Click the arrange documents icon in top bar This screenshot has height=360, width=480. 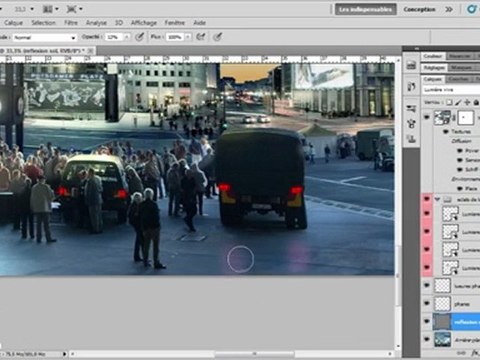point(48,9)
